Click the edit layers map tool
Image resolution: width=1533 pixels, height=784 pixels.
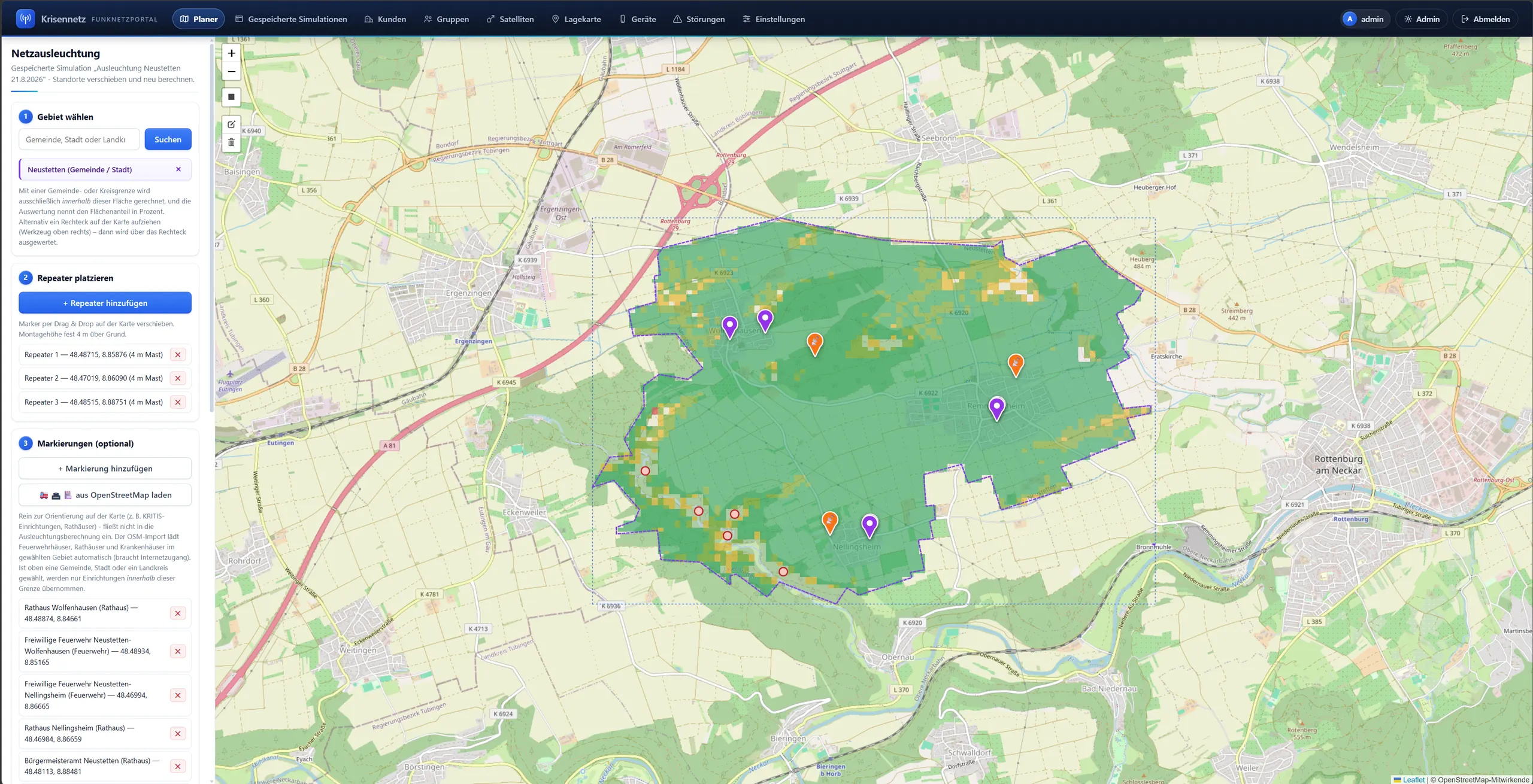[232, 124]
